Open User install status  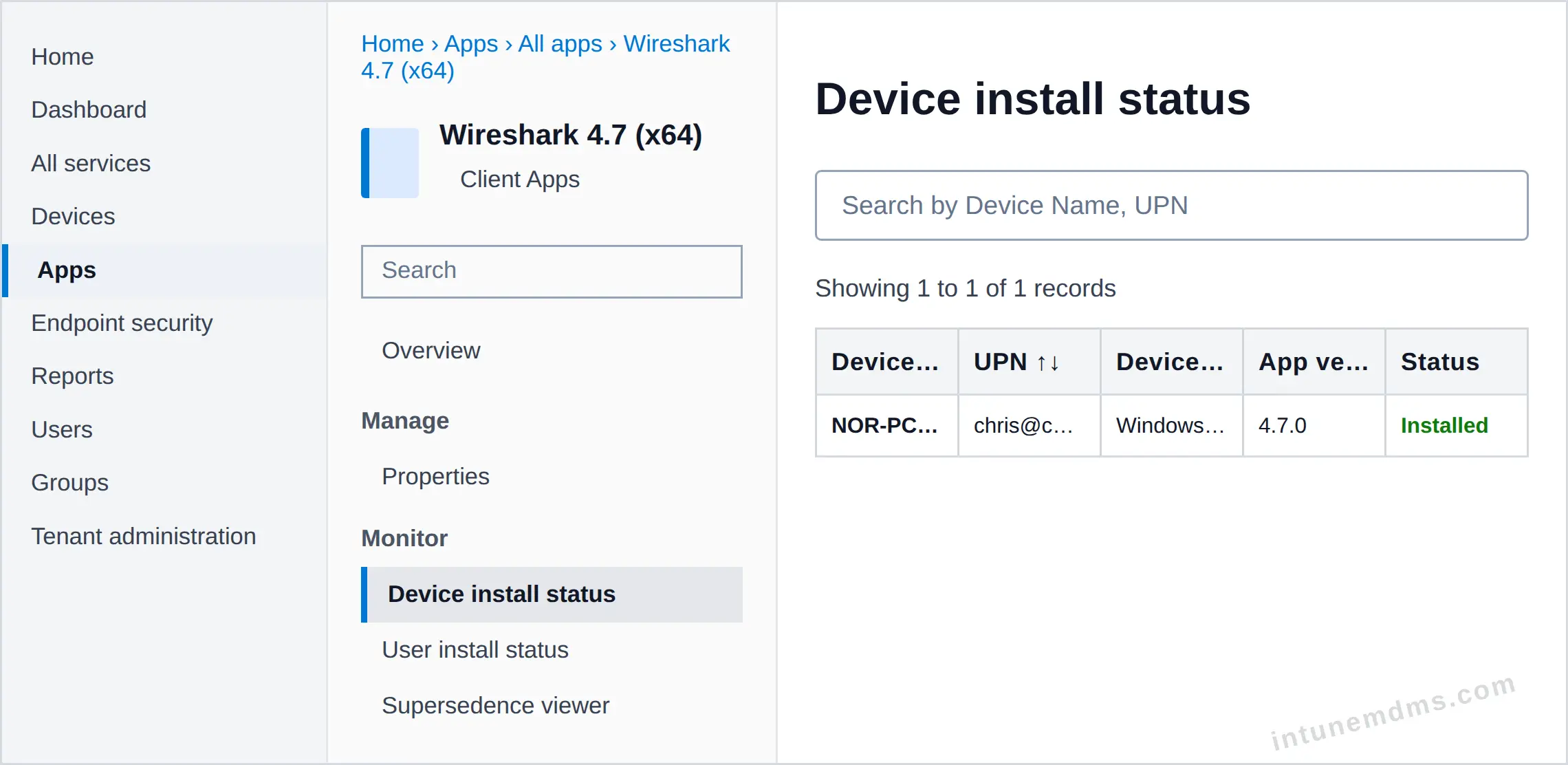475,649
